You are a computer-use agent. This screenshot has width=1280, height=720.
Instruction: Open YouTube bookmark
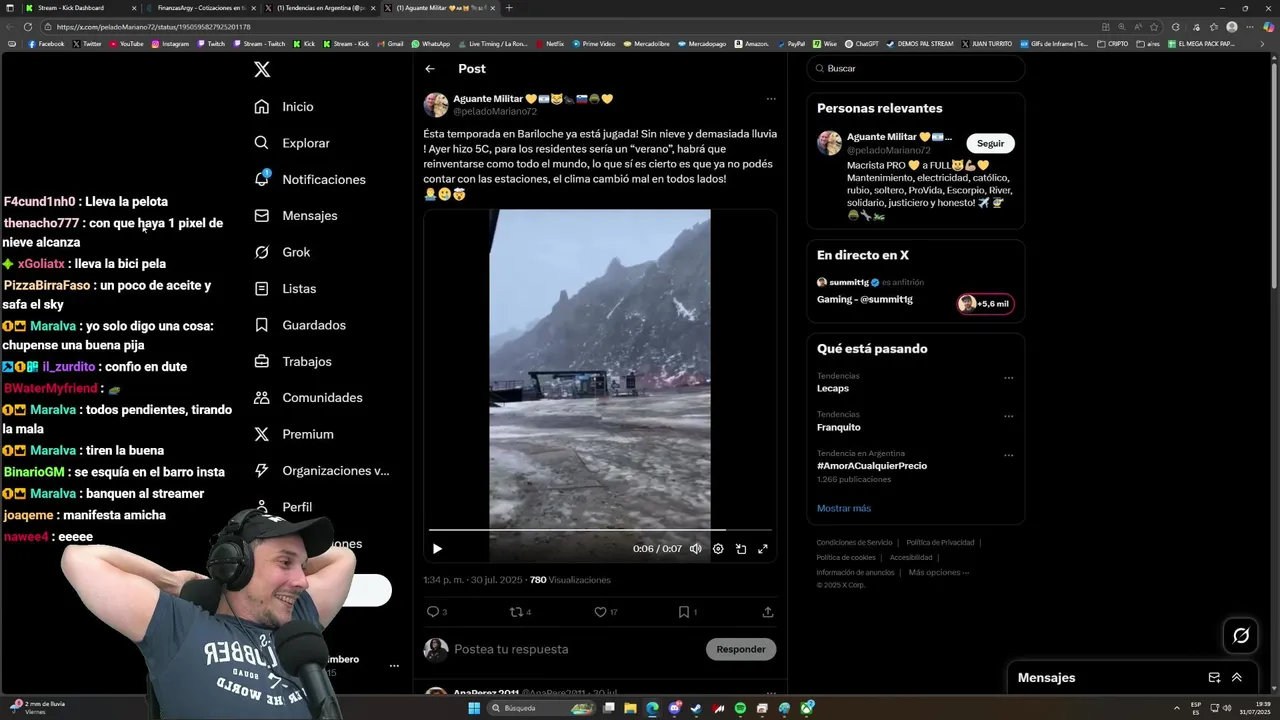(x=126, y=44)
